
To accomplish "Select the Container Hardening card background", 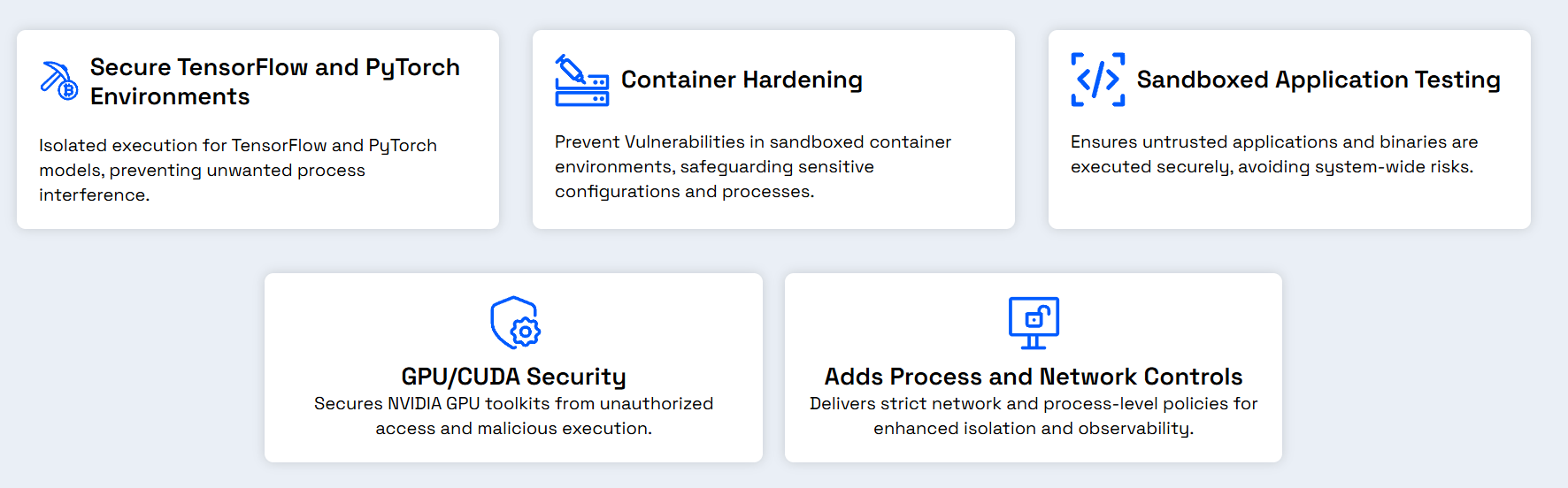I will [773, 129].
